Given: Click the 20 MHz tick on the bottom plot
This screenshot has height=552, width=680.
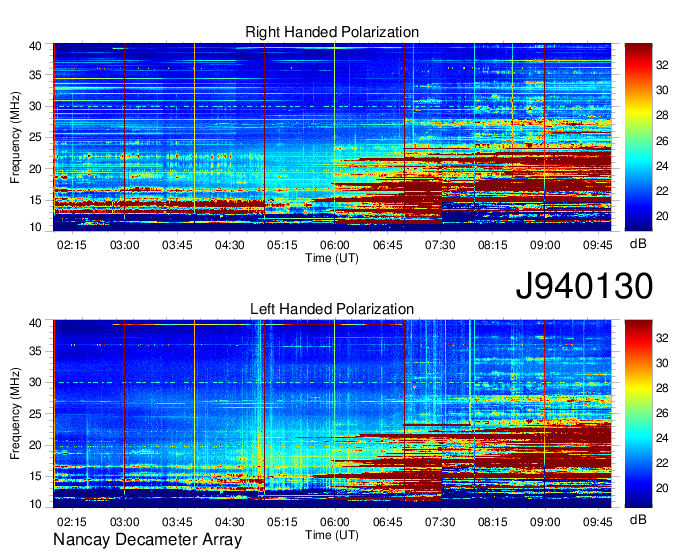Looking at the screenshot, I should point(35,445).
